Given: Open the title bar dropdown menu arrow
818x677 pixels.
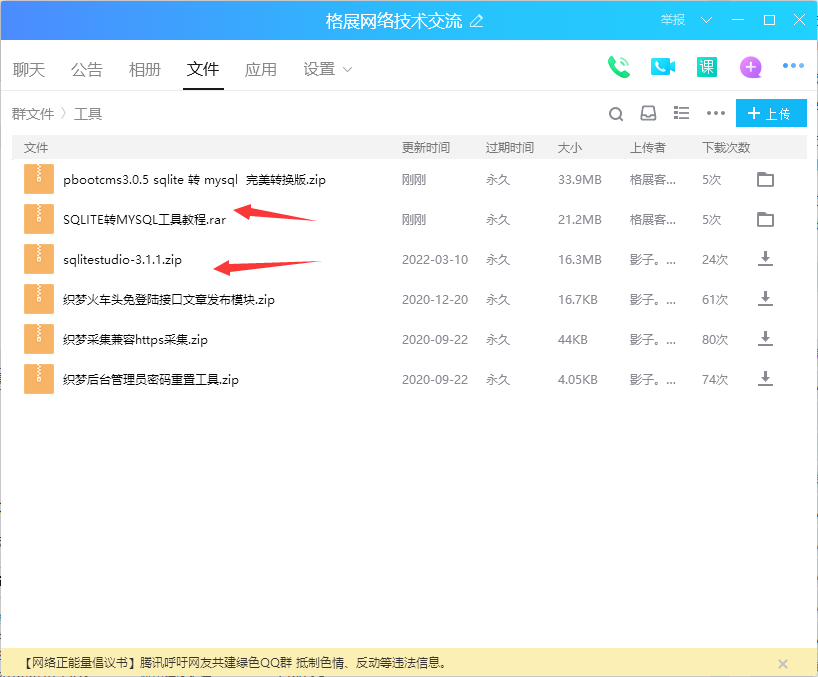Looking at the screenshot, I should 707,20.
